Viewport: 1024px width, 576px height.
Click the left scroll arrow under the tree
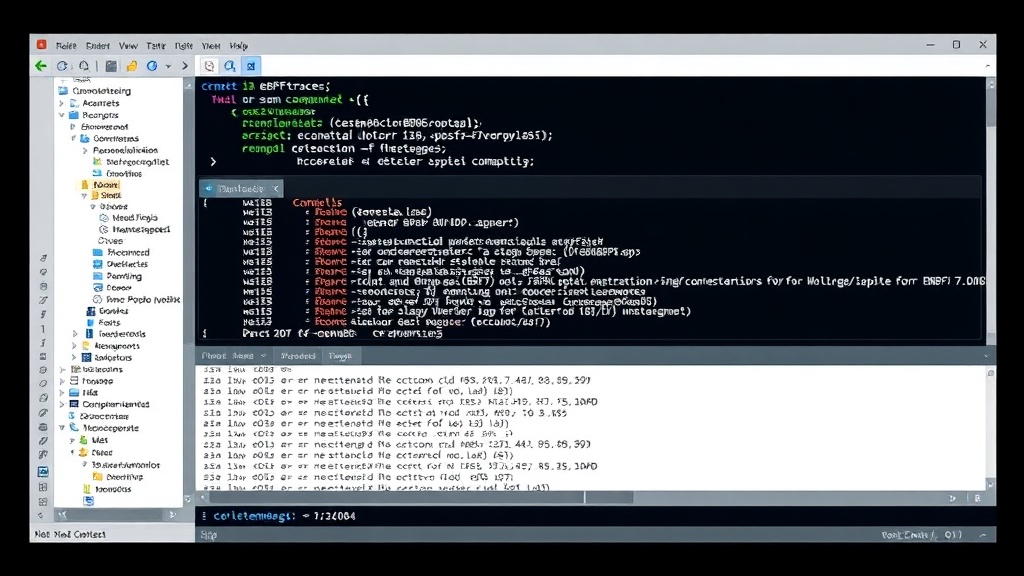click(62, 515)
